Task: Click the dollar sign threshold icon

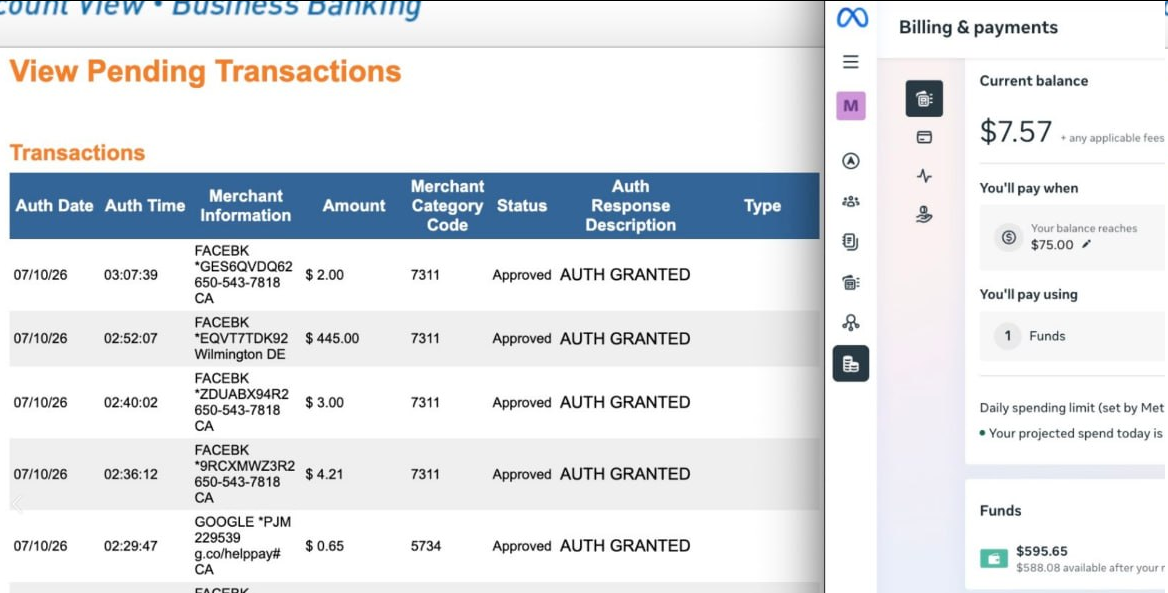Action: coord(1009,238)
